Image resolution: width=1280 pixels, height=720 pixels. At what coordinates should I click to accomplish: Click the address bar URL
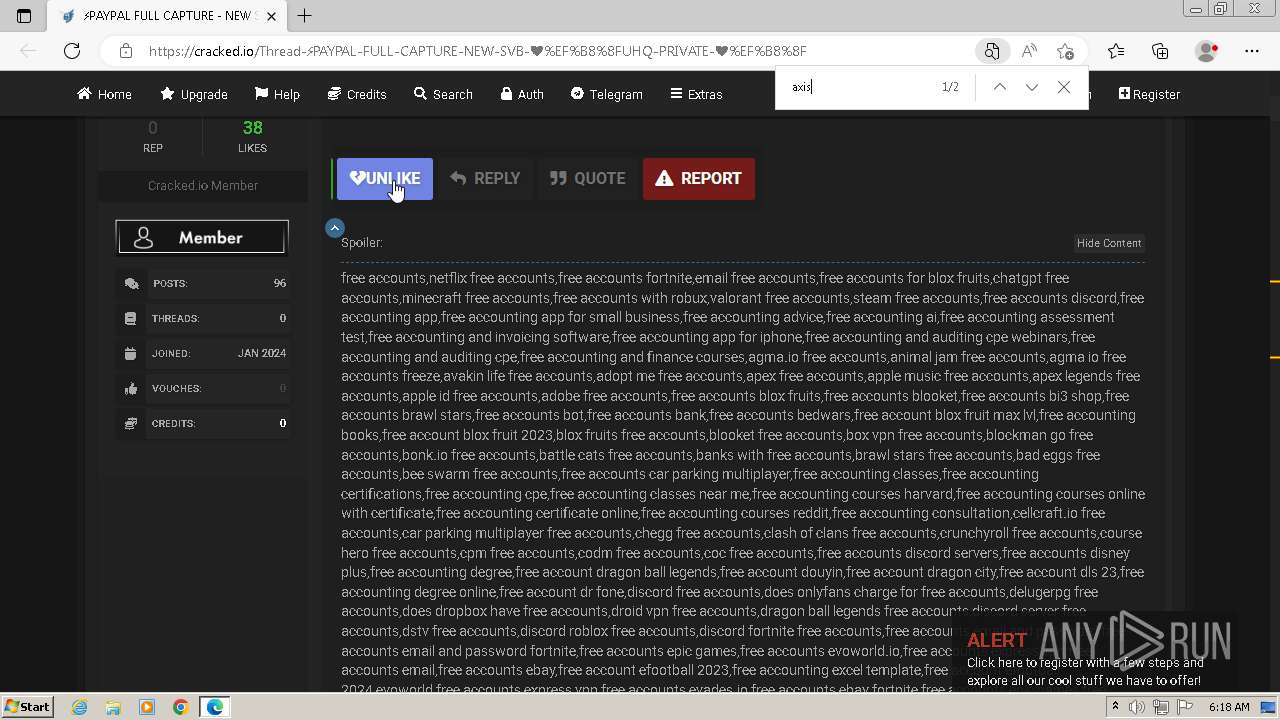pos(477,51)
